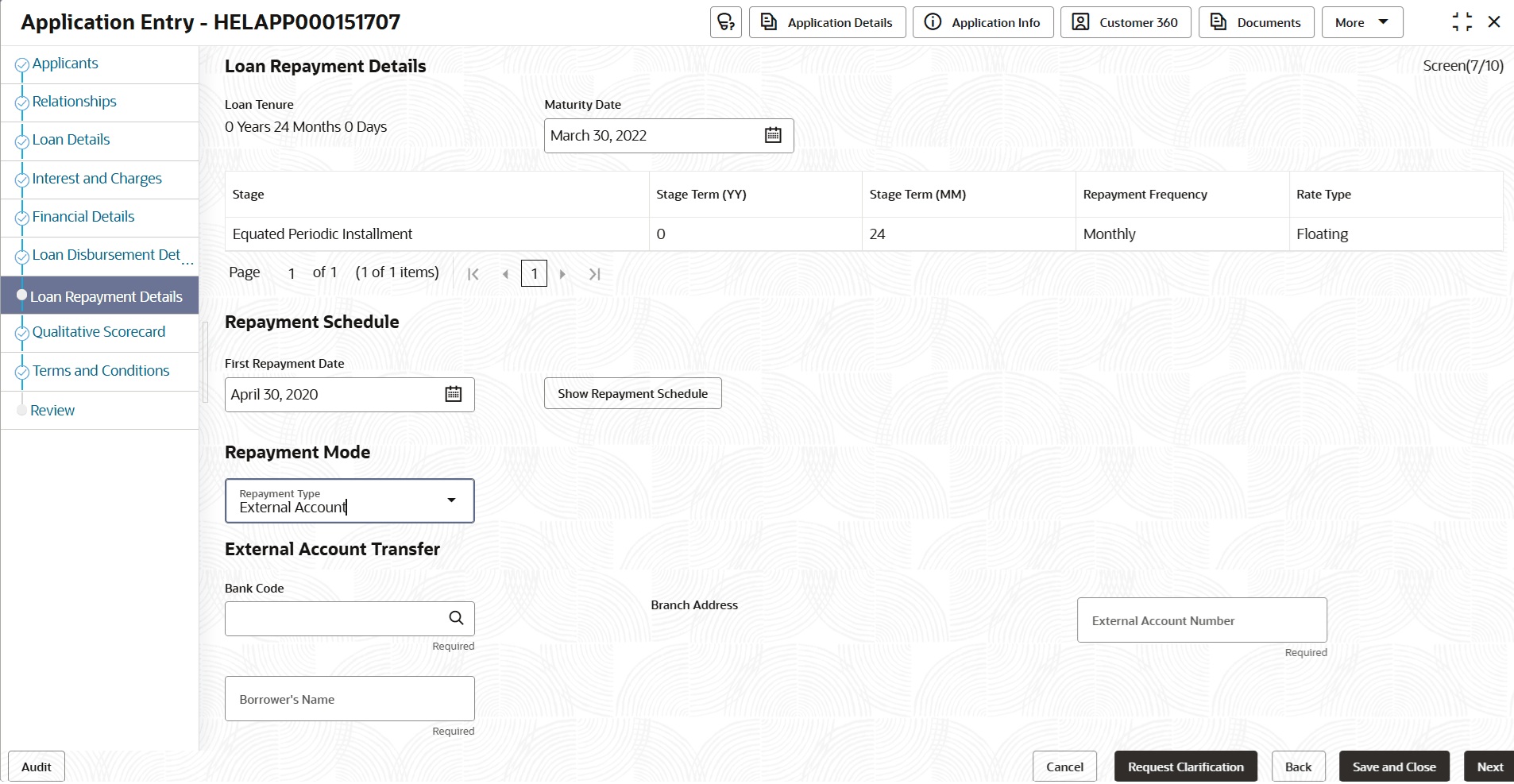Open the Documents panel

[1256, 22]
